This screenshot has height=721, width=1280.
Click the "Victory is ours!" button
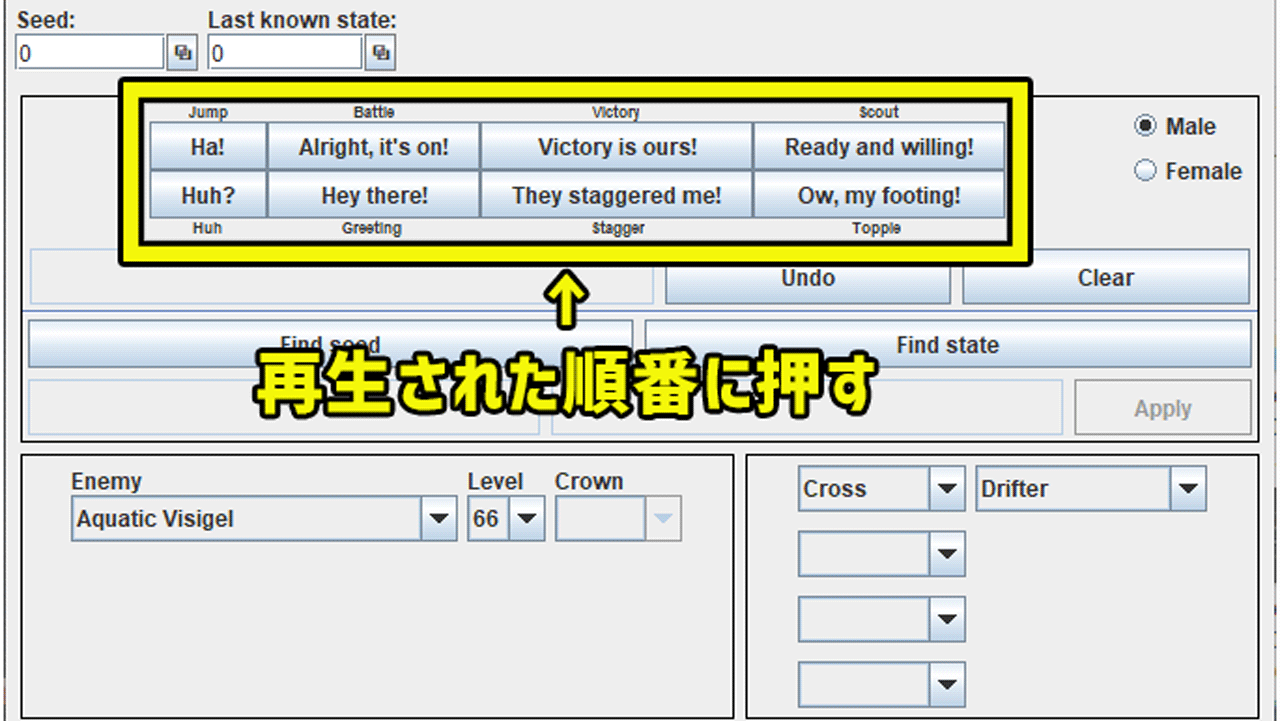[x=616, y=147]
